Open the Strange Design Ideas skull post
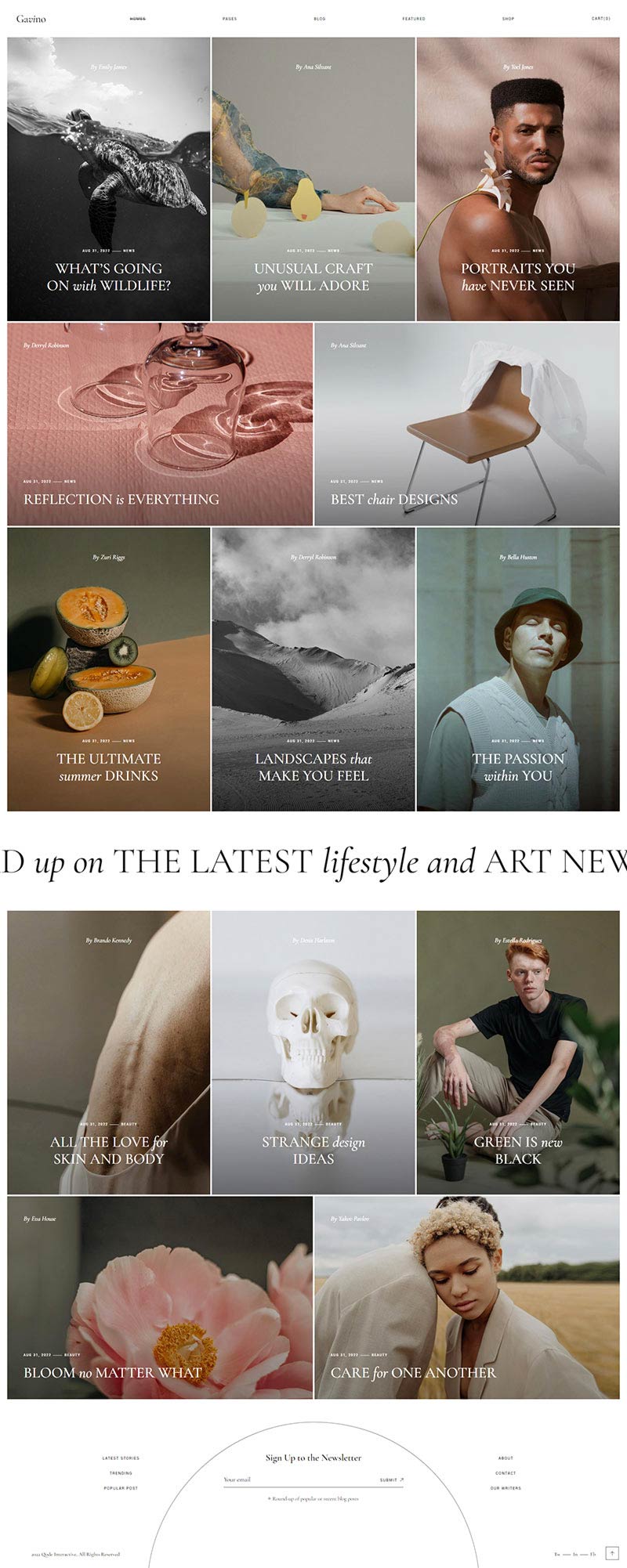 (x=313, y=1150)
